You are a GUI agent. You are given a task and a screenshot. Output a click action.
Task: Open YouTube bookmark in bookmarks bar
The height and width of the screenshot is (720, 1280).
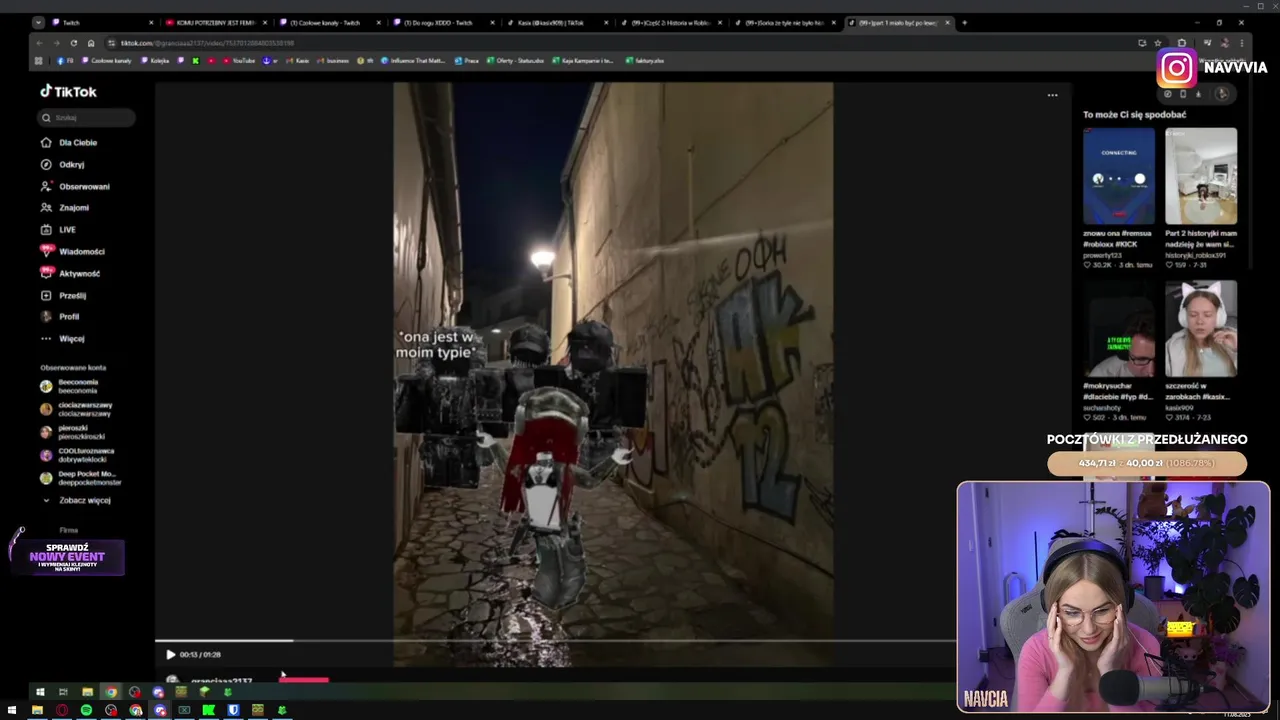[x=238, y=60]
